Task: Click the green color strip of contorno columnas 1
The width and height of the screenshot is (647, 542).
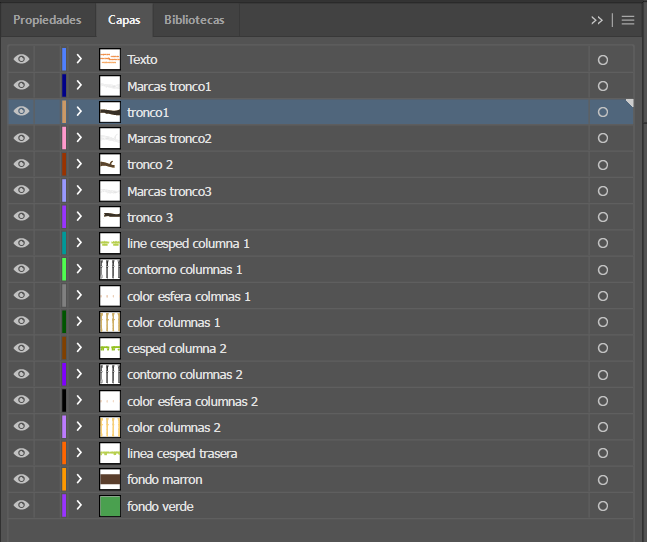Action: pyautogui.click(x=64, y=270)
